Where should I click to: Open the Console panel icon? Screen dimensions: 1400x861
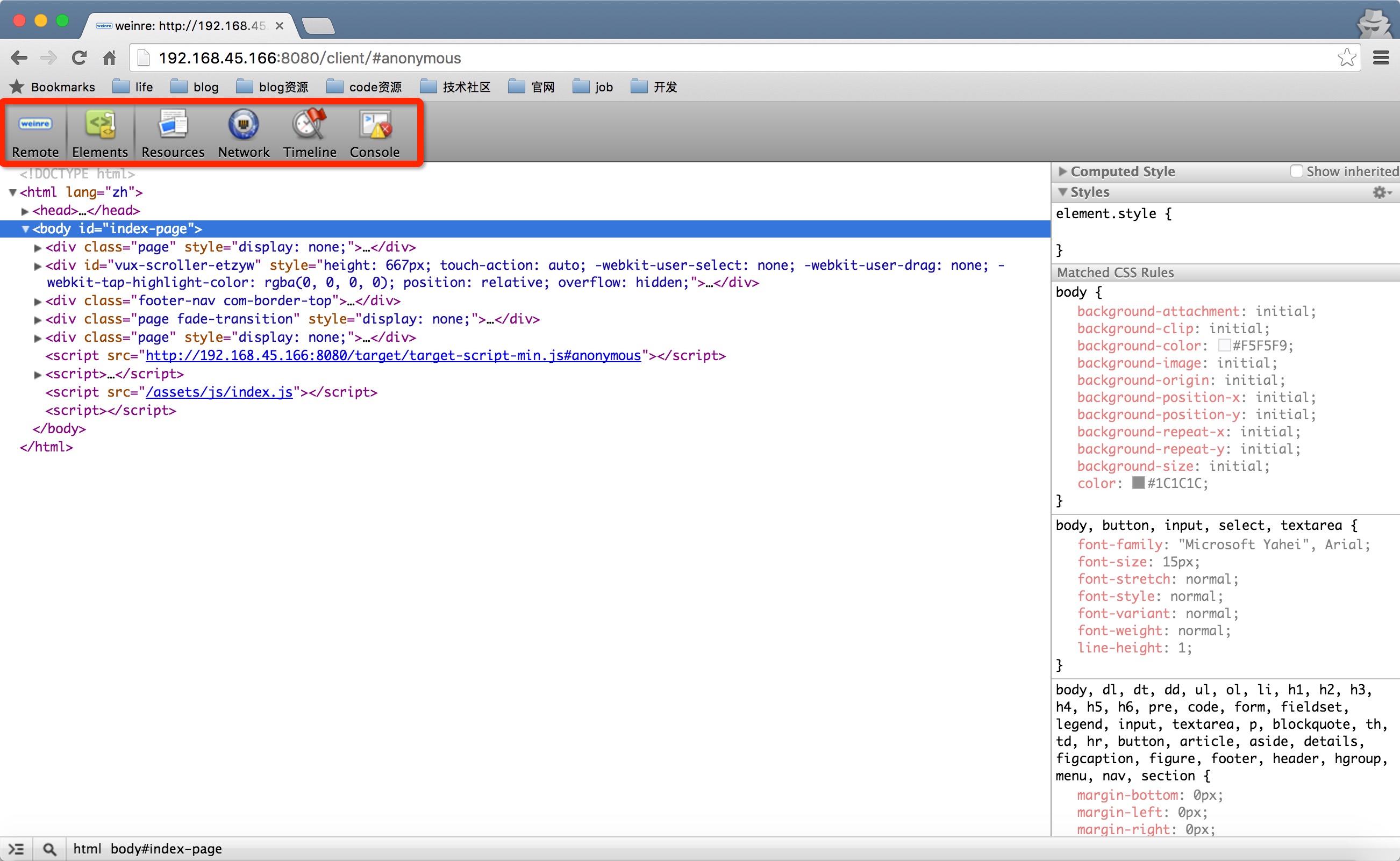pos(375,125)
